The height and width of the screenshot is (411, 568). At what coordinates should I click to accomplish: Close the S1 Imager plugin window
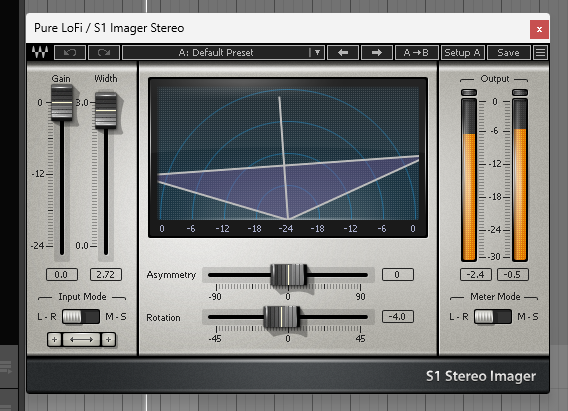click(539, 29)
